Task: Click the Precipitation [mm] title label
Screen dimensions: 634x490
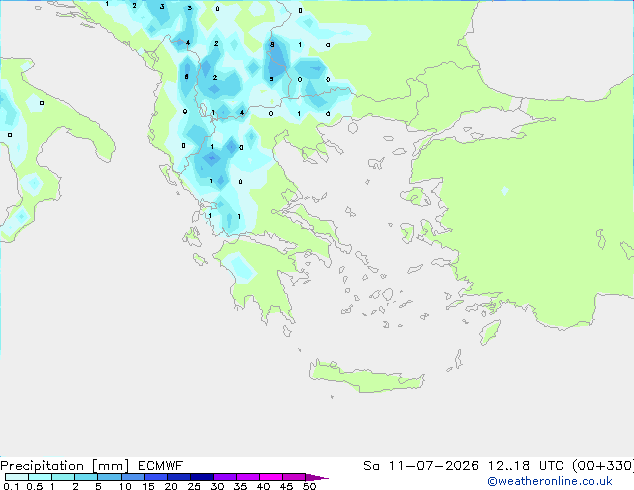Action: (65, 466)
